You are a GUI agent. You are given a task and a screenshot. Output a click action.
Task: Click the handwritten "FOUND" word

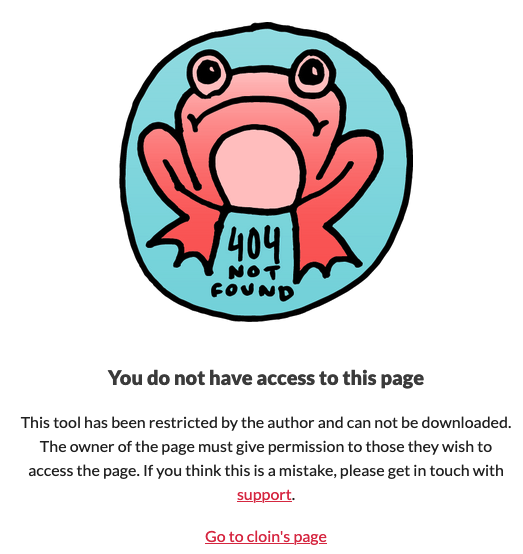(x=252, y=292)
